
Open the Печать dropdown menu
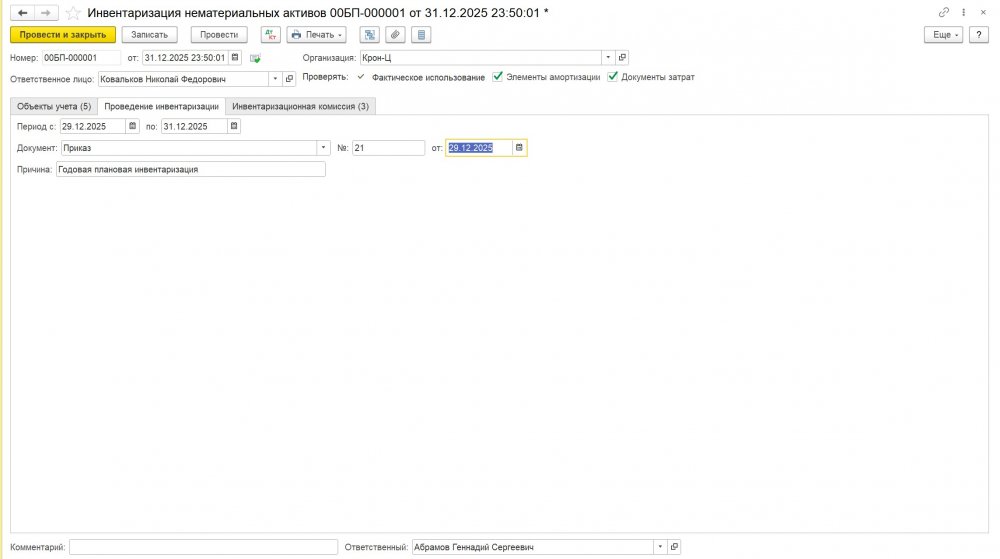coord(316,34)
